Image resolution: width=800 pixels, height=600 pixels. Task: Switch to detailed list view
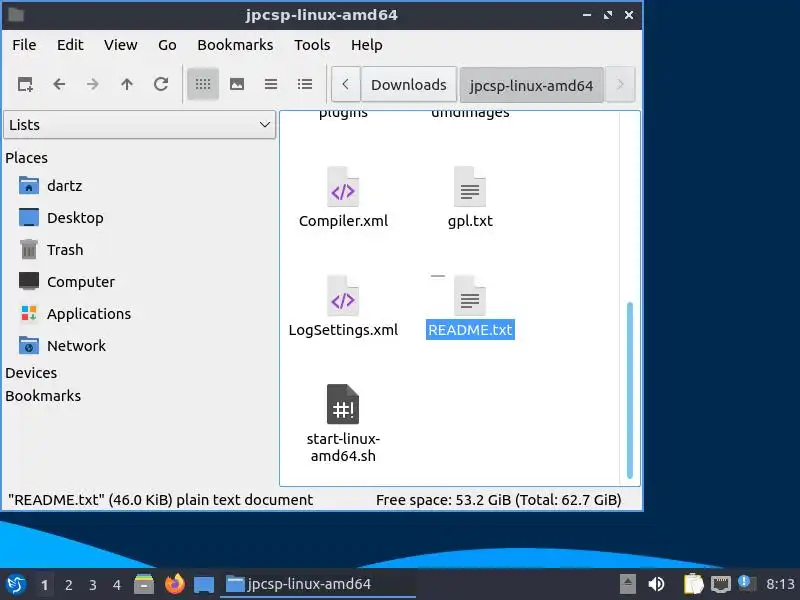(305, 84)
